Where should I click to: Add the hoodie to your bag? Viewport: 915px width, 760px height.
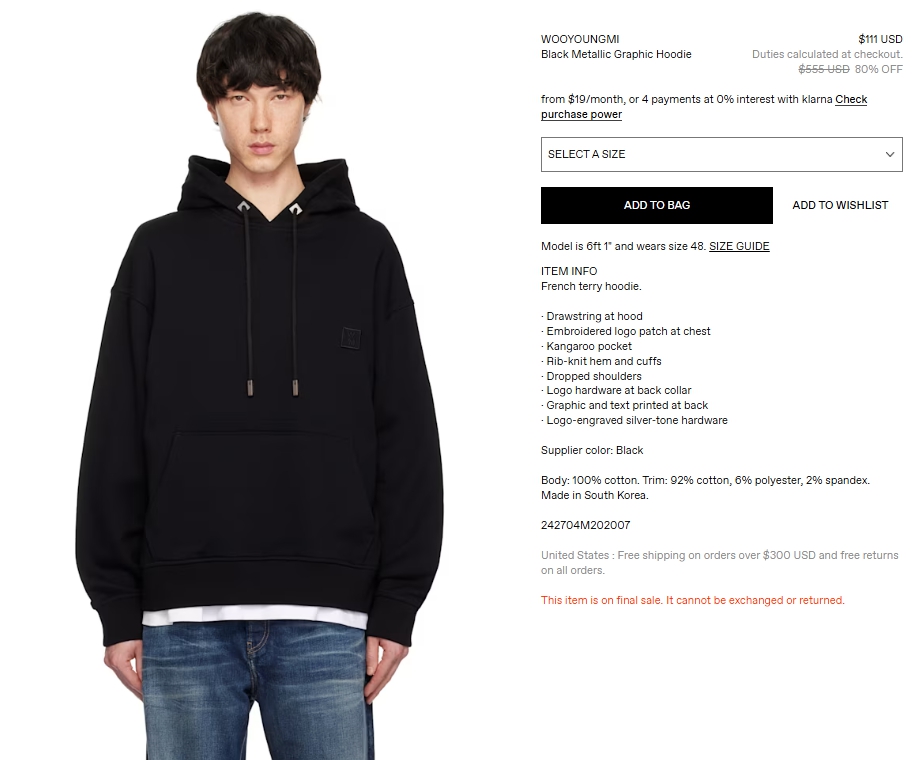click(x=656, y=205)
